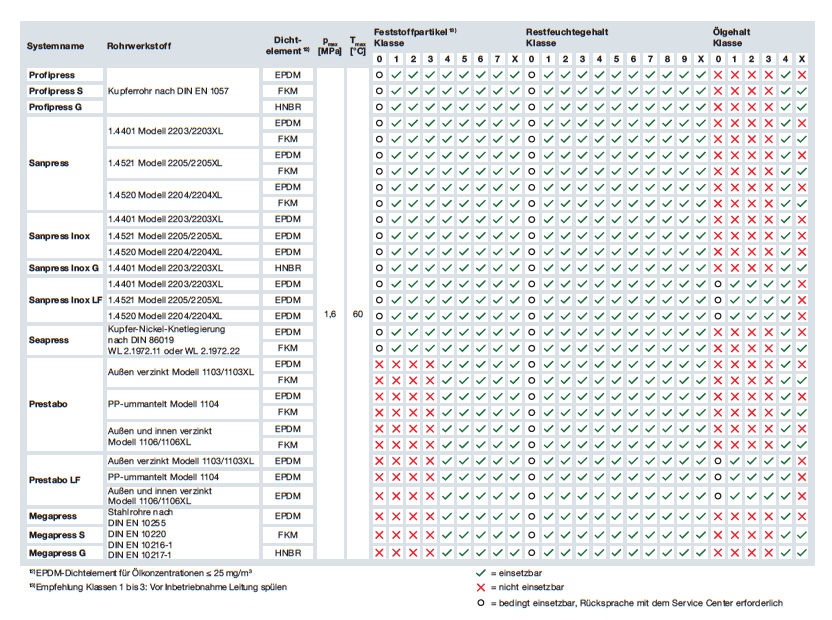Click the legend text '= einsetzbar'

(x=516, y=573)
